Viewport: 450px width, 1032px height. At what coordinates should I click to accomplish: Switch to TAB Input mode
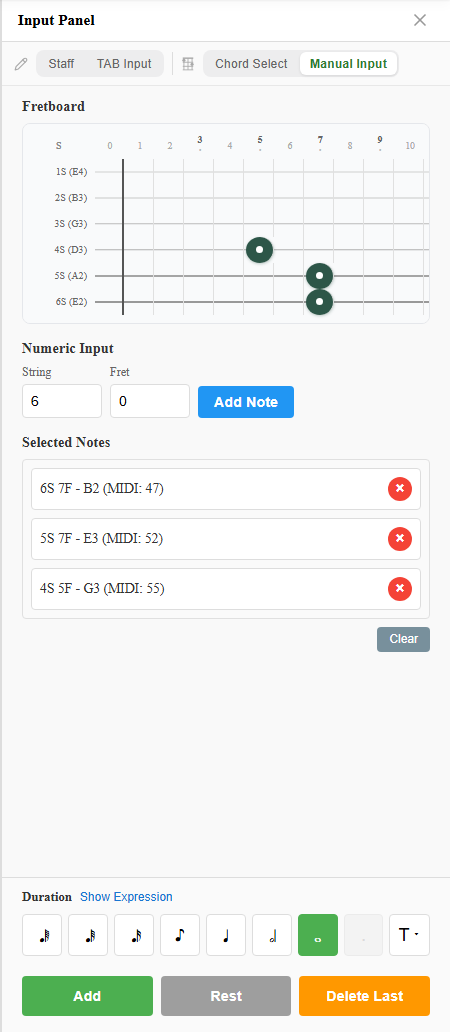tap(124, 64)
